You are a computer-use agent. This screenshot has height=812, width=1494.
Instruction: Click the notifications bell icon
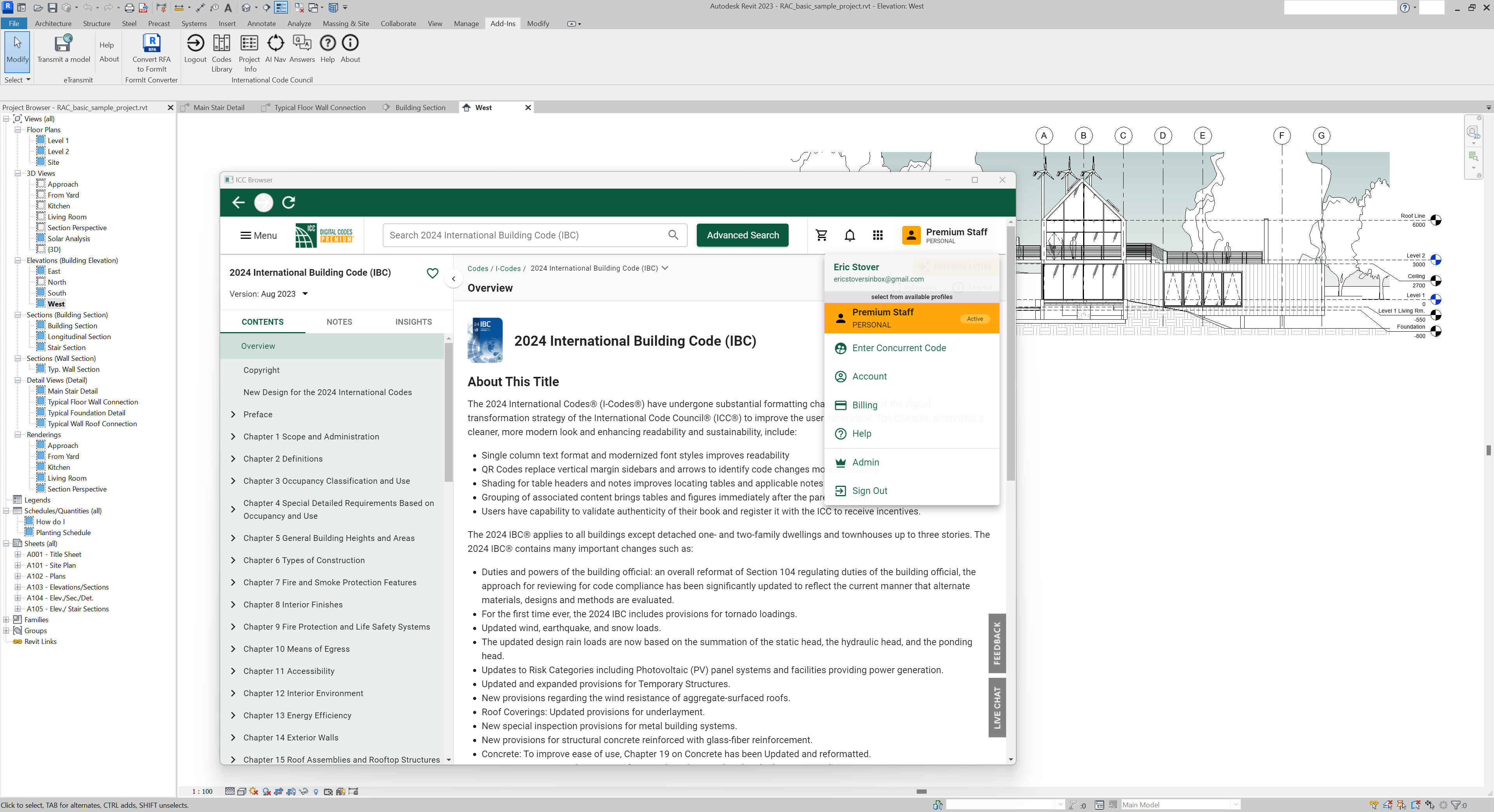point(850,235)
